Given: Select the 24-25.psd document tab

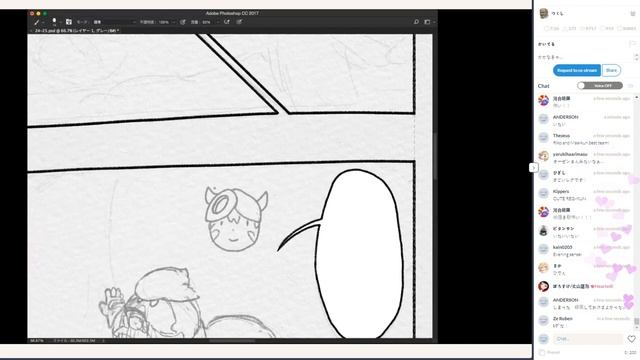Looking at the screenshot, I should point(76,31).
